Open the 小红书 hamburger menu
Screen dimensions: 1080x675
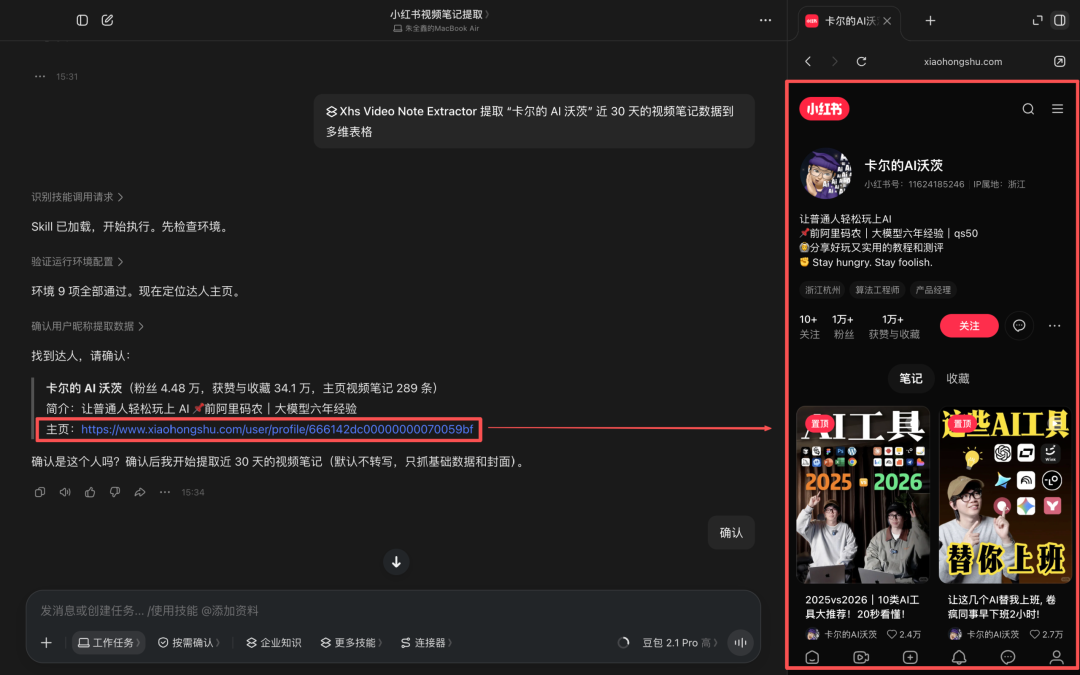pyautogui.click(x=1057, y=109)
